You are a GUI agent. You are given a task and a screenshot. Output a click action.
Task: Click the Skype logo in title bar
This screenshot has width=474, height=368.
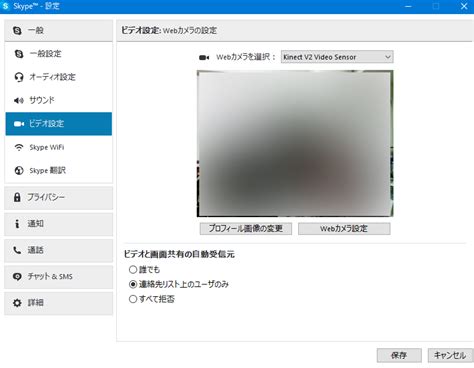[5, 6]
